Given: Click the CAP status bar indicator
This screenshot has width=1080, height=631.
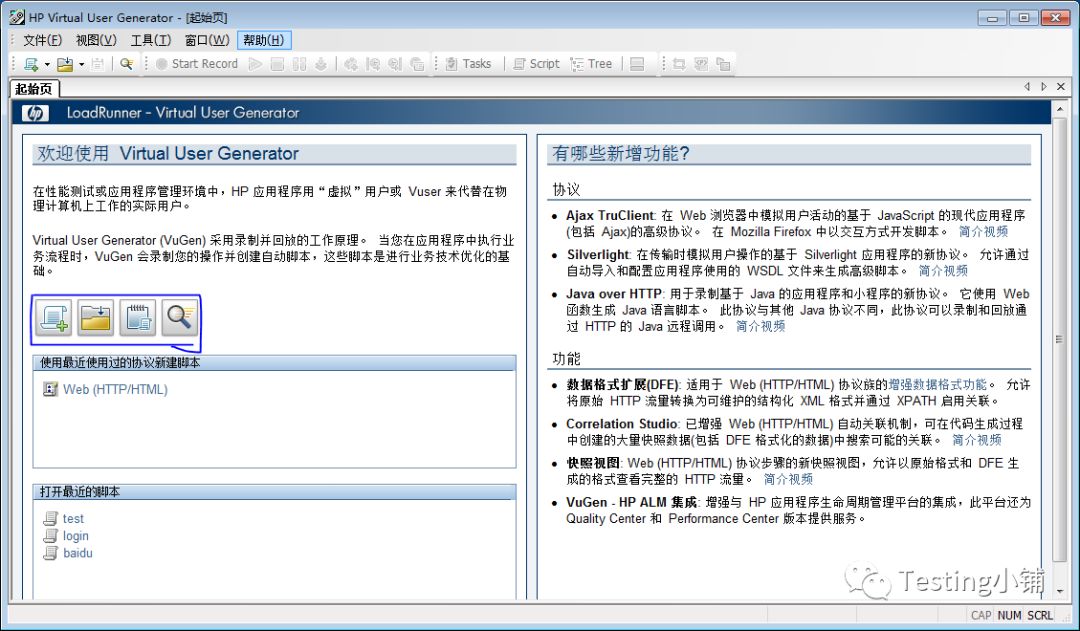Looking at the screenshot, I should pos(981,615).
